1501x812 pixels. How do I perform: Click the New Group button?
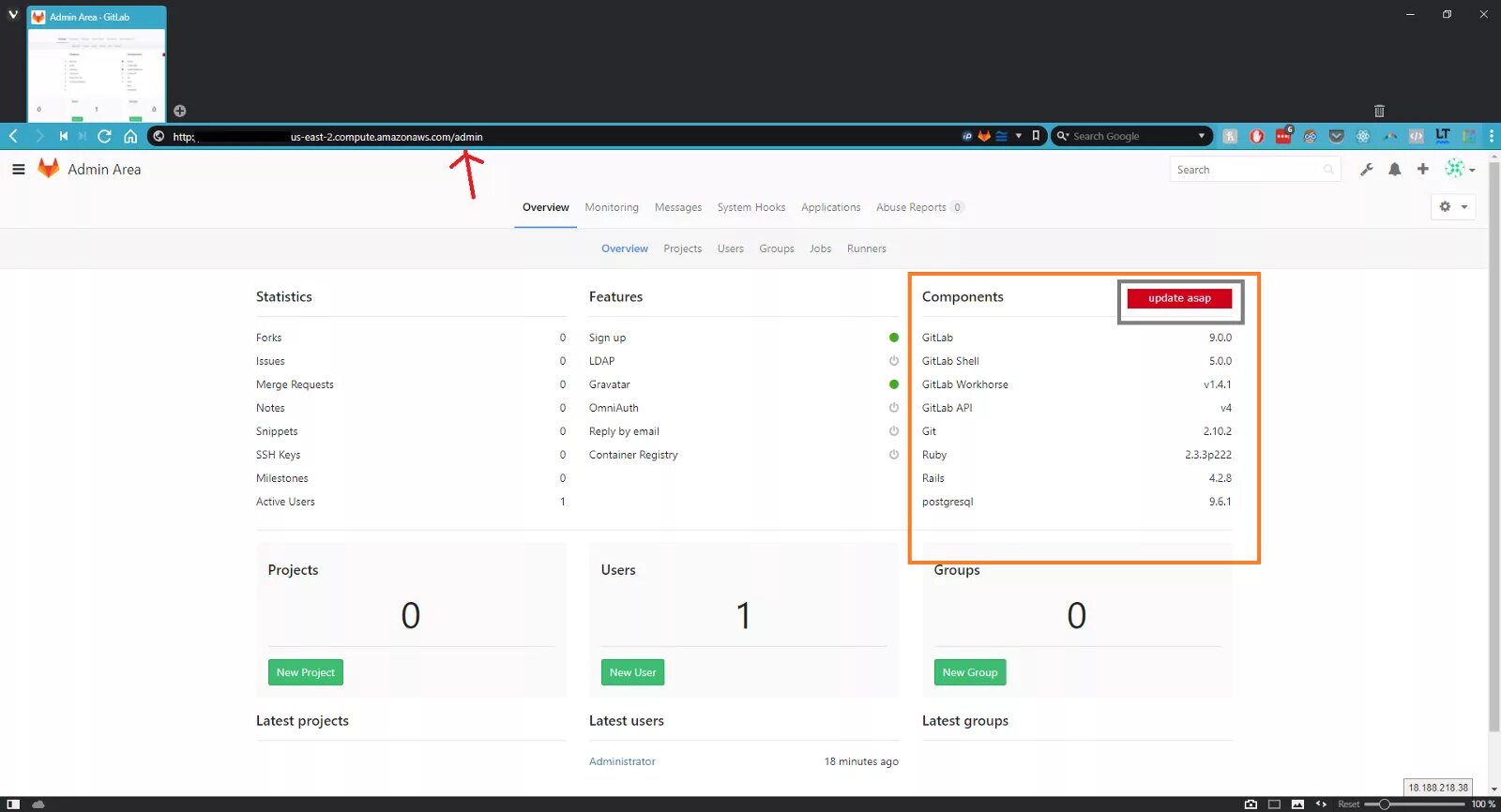click(970, 672)
